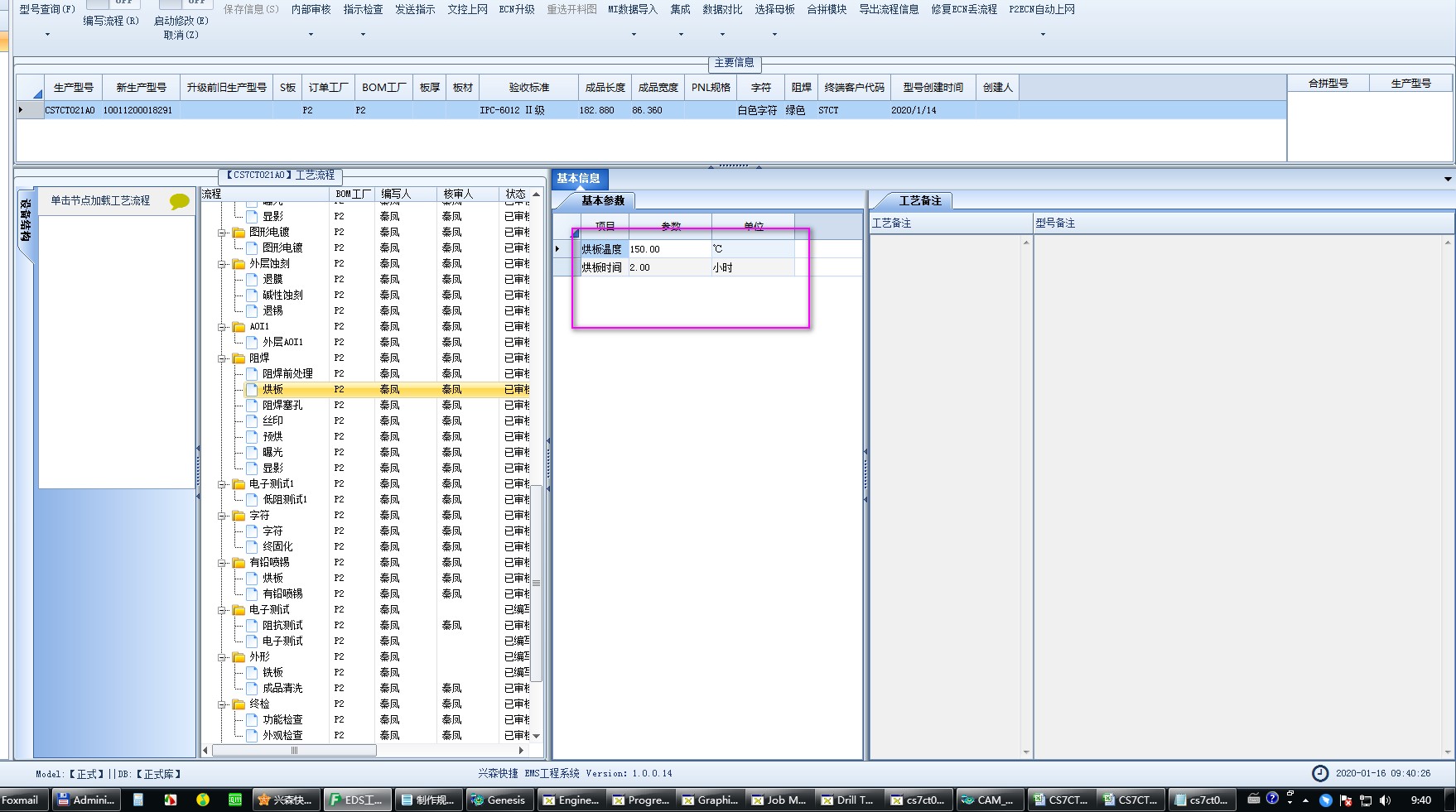Viewport: 1456px width, 812px height.
Task: Select the CS7CT021A0 row in main info table
Action: [x=651, y=110]
